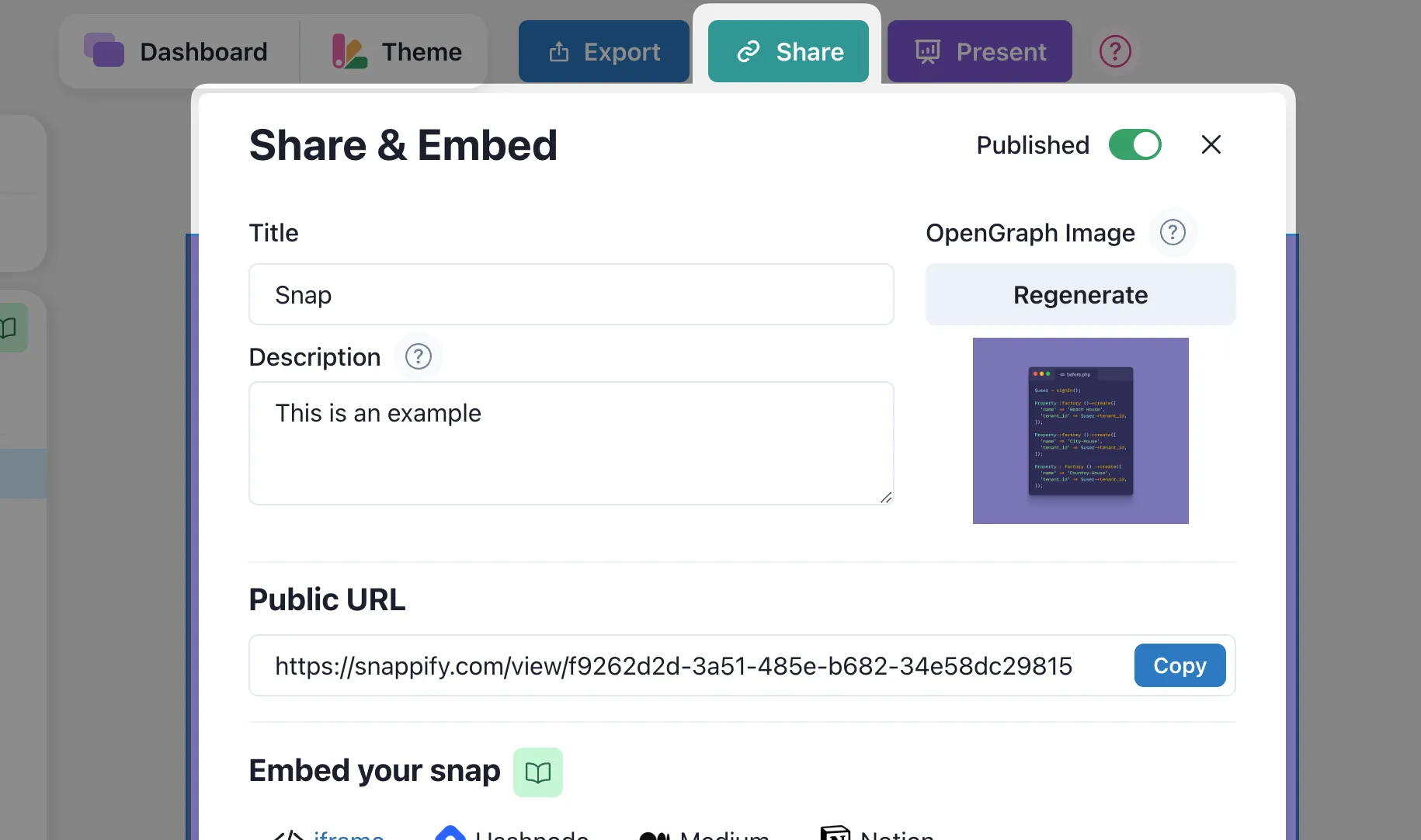
Task: Click the Present button
Action: (x=980, y=51)
